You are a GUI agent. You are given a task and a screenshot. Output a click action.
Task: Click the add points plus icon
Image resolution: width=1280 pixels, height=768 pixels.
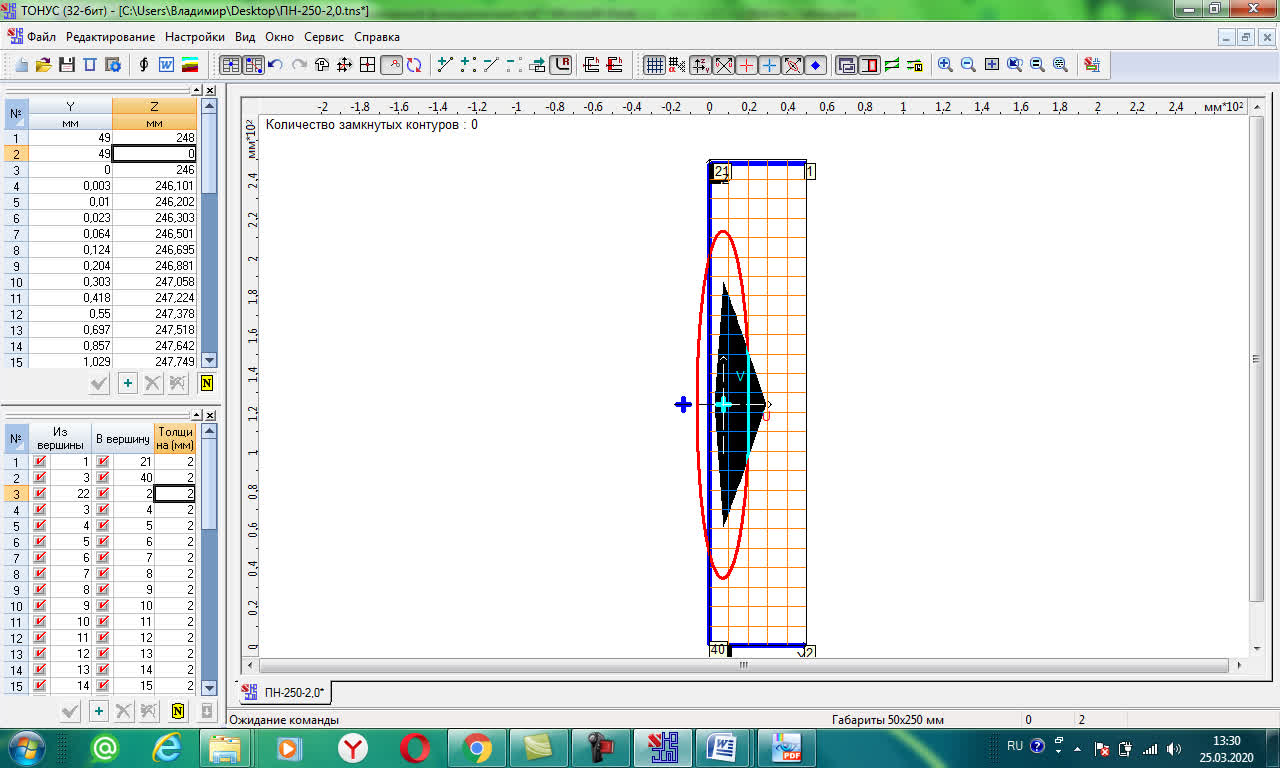tap(468, 65)
